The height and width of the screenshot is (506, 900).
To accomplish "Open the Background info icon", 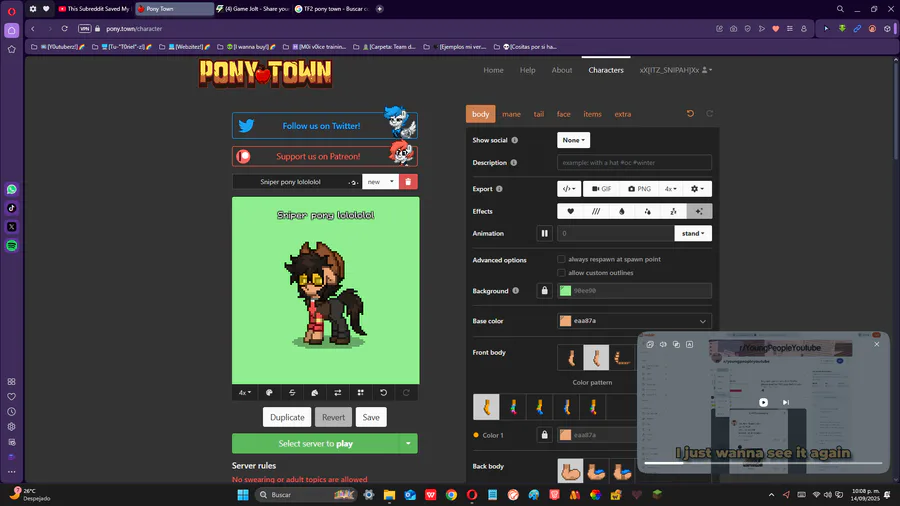I will [x=515, y=291].
